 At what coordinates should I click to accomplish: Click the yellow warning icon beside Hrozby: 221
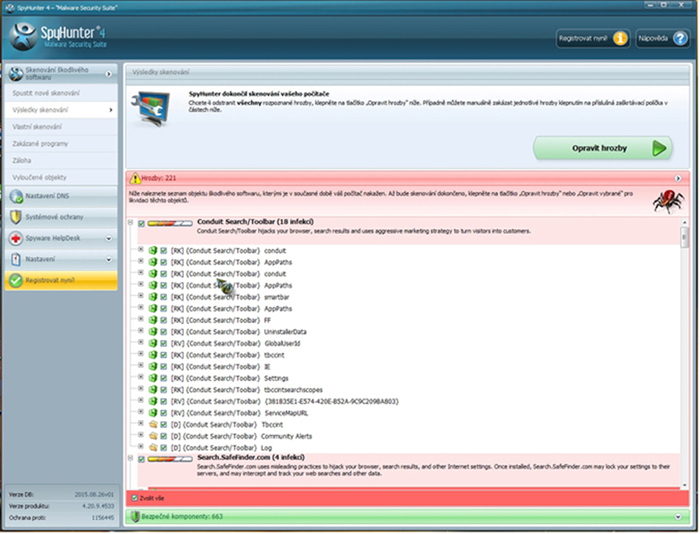click(x=135, y=177)
